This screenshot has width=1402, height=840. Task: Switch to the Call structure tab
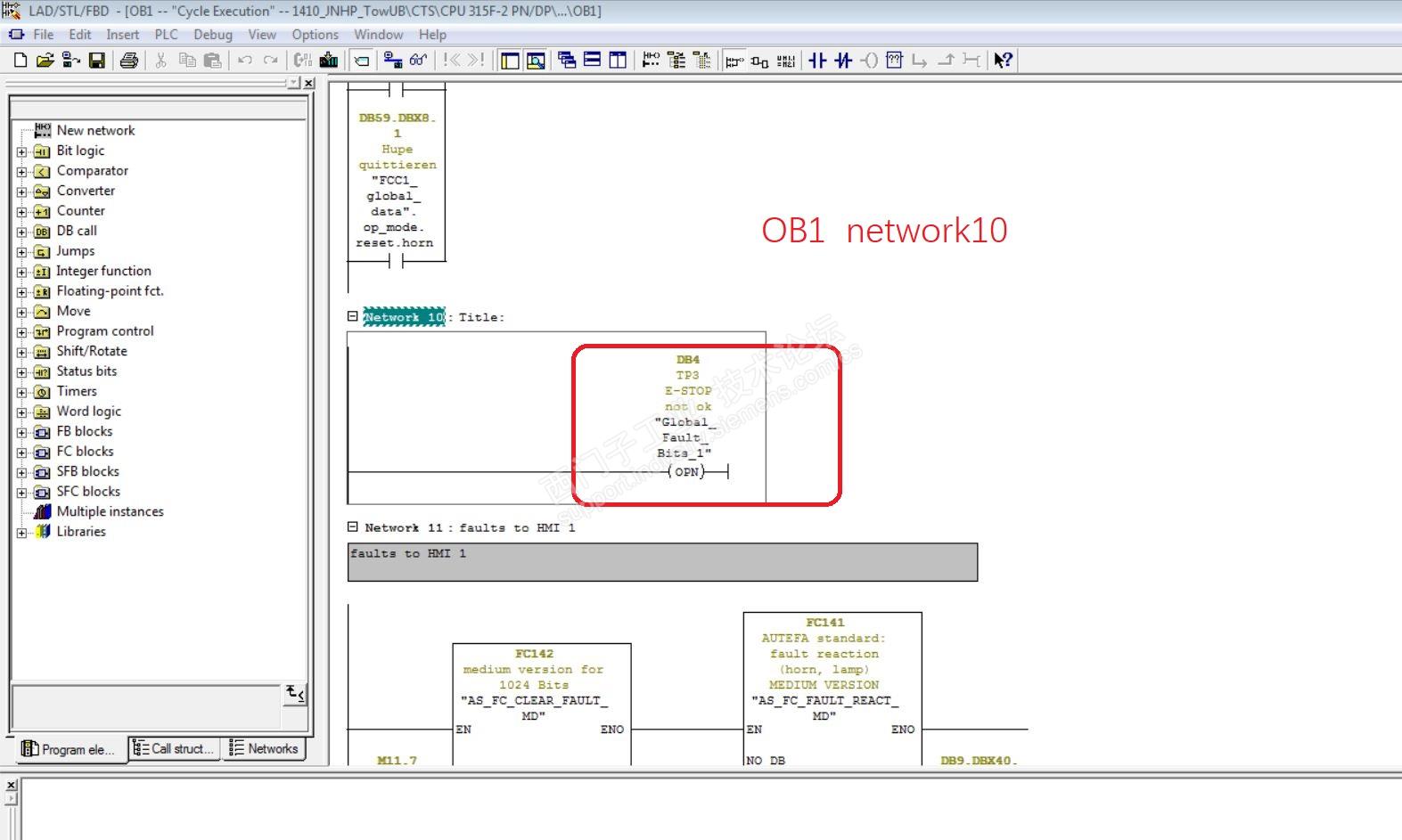pos(175,749)
